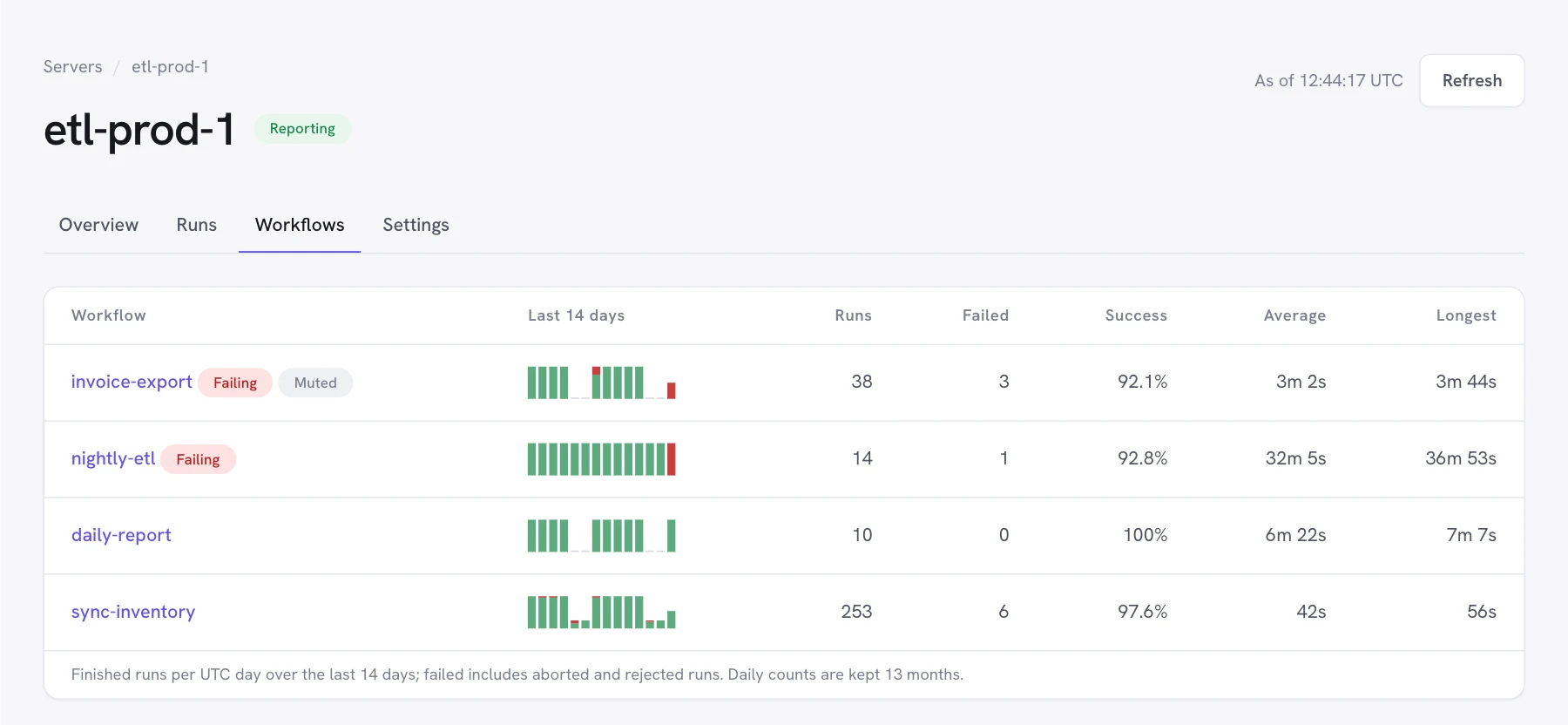Switch to the Runs tab
The width and height of the screenshot is (1568, 725).
[196, 225]
